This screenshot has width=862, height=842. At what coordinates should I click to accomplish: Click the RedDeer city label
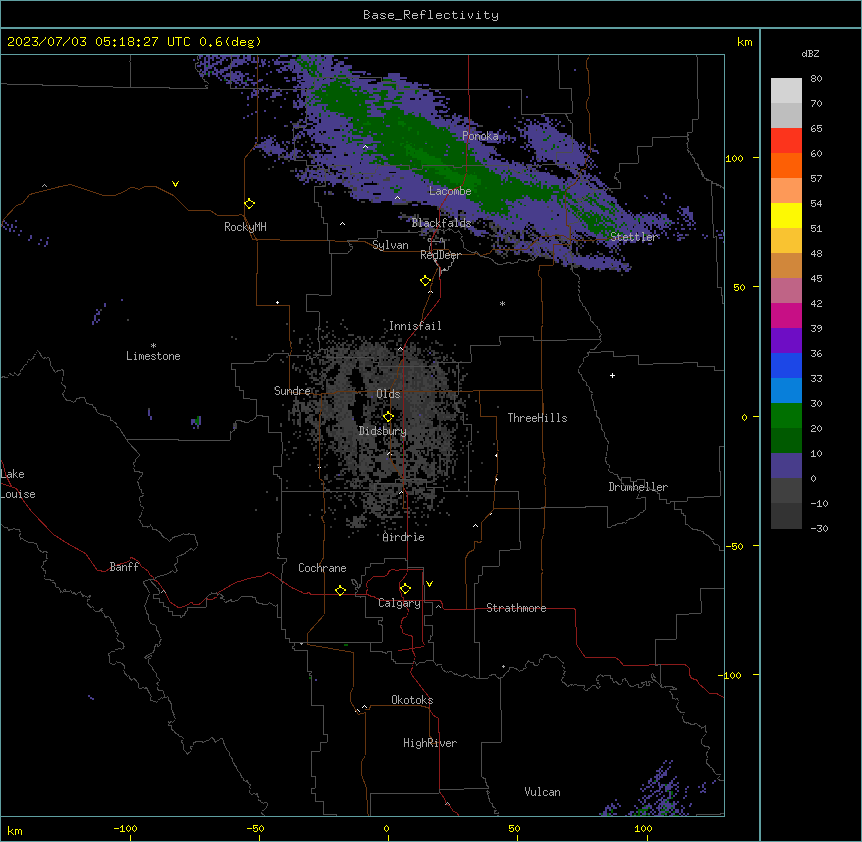click(440, 255)
